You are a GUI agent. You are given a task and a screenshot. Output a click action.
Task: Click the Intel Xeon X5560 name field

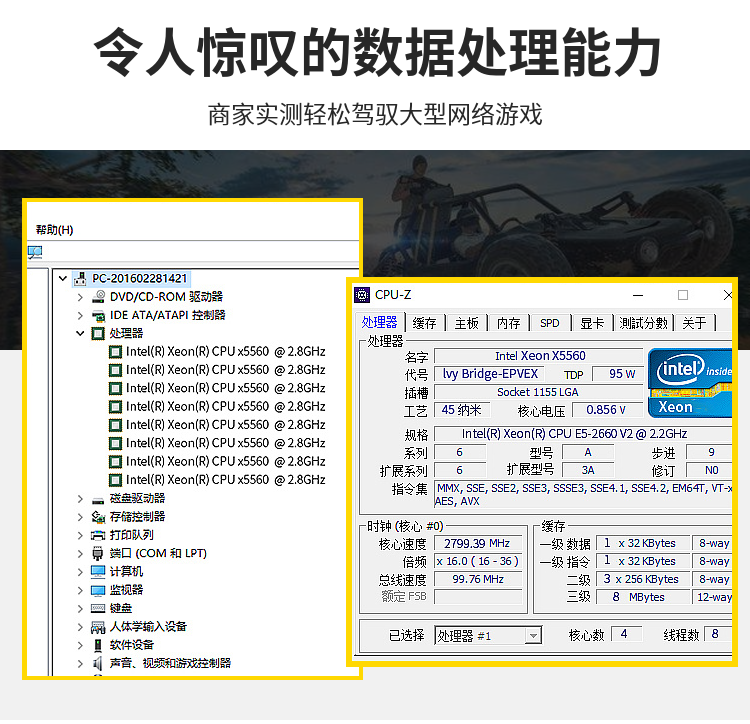click(x=539, y=356)
